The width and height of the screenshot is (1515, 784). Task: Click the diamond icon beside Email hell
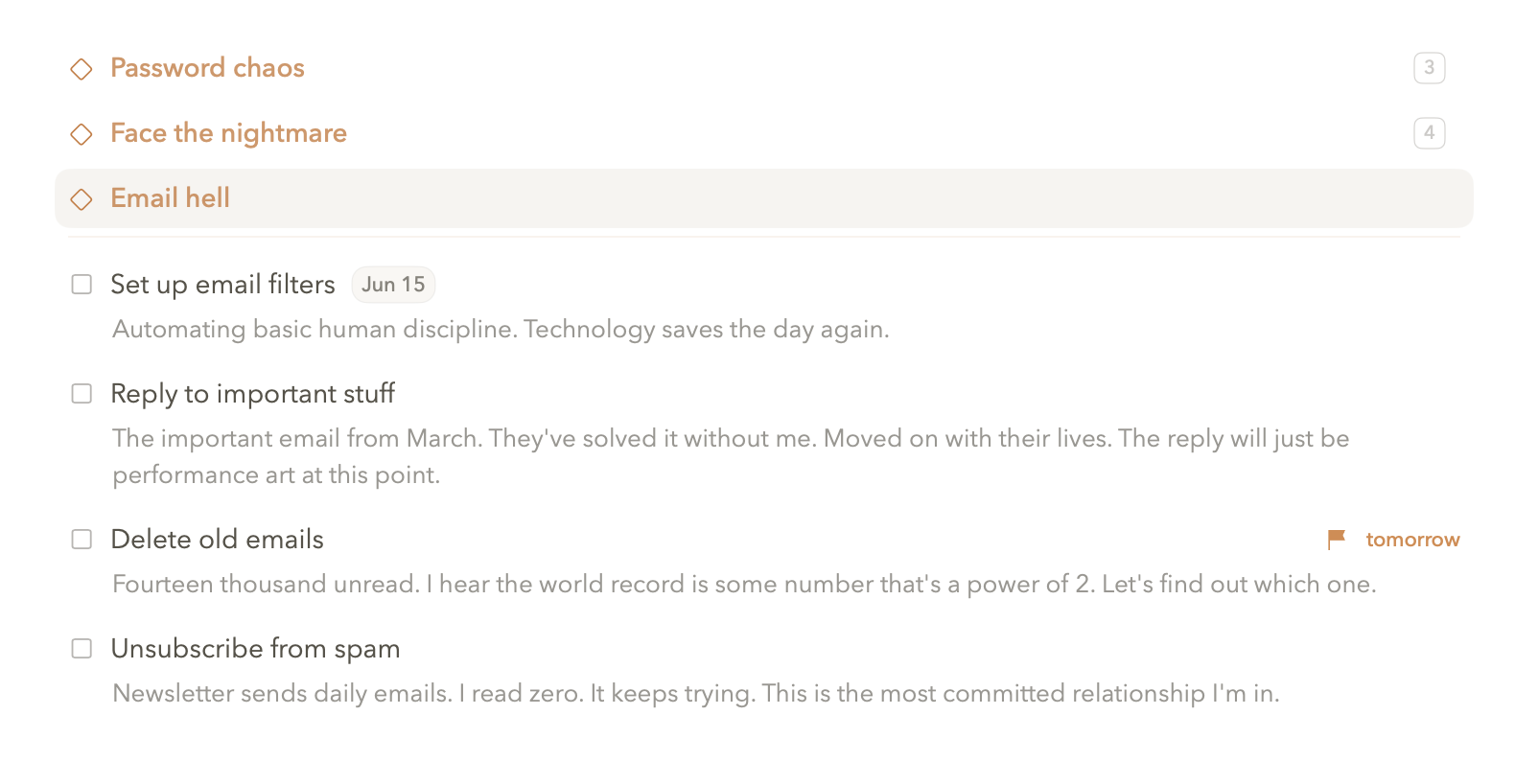(82, 199)
